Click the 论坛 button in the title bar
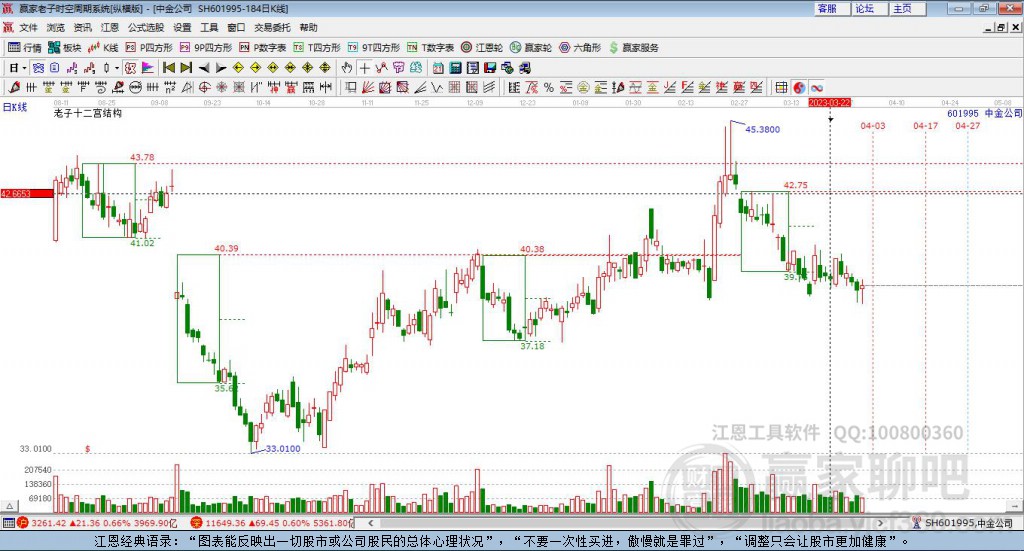1024x551 pixels. pos(869,8)
